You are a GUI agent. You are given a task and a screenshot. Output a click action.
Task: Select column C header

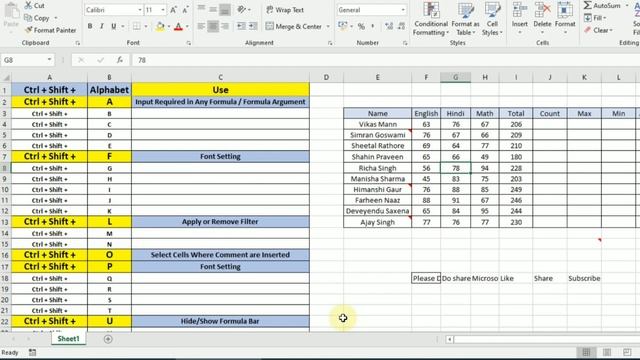click(220, 77)
